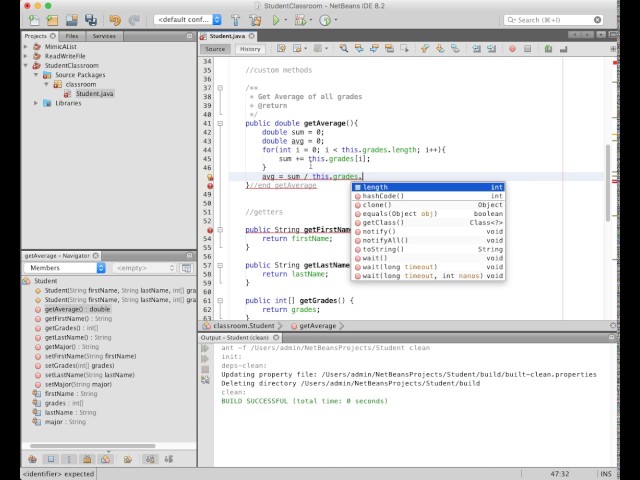Build the project with the hammer icon
Image resolution: width=640 pixels, height=480 pixels.
(x=236, y=20)
